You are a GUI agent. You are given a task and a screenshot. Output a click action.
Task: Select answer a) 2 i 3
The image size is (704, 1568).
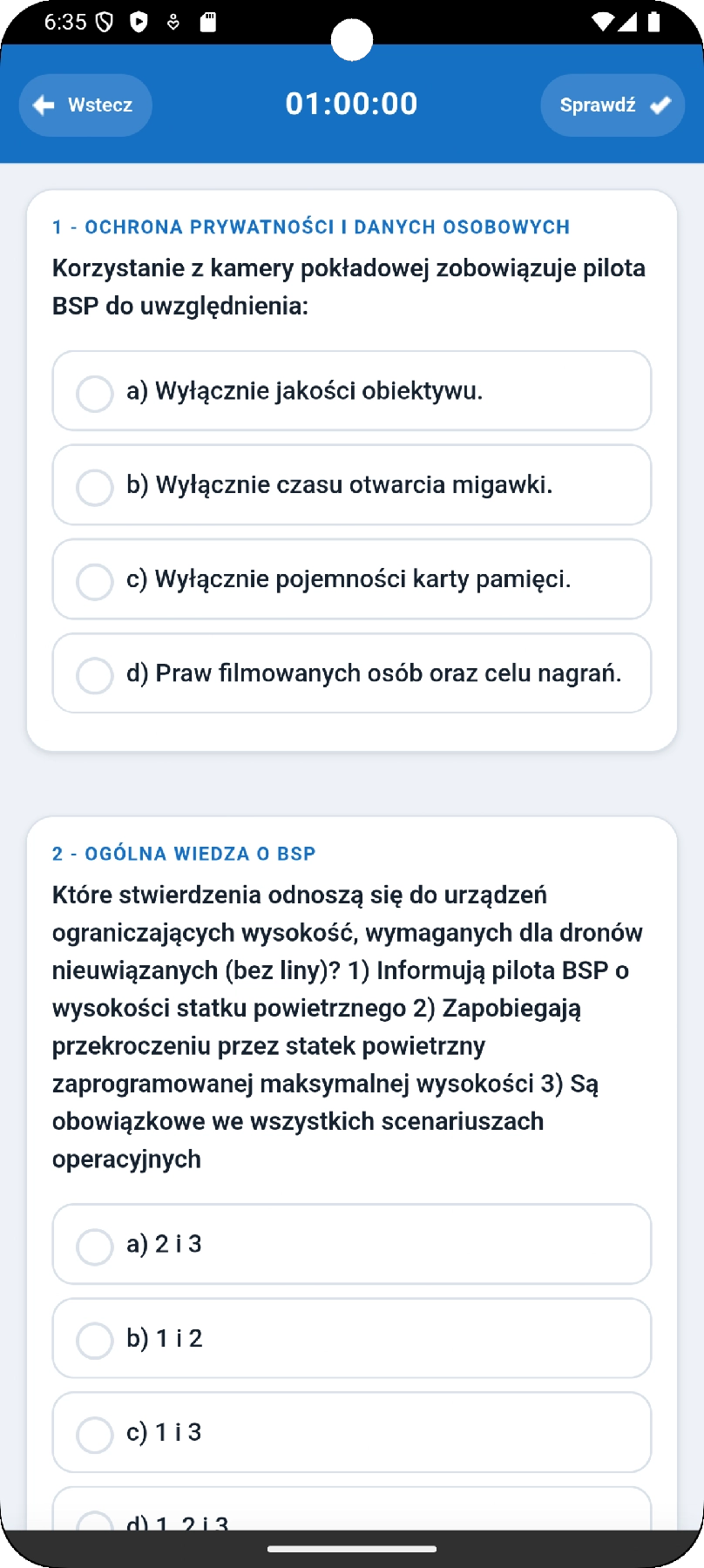(x=352, y=1244)
